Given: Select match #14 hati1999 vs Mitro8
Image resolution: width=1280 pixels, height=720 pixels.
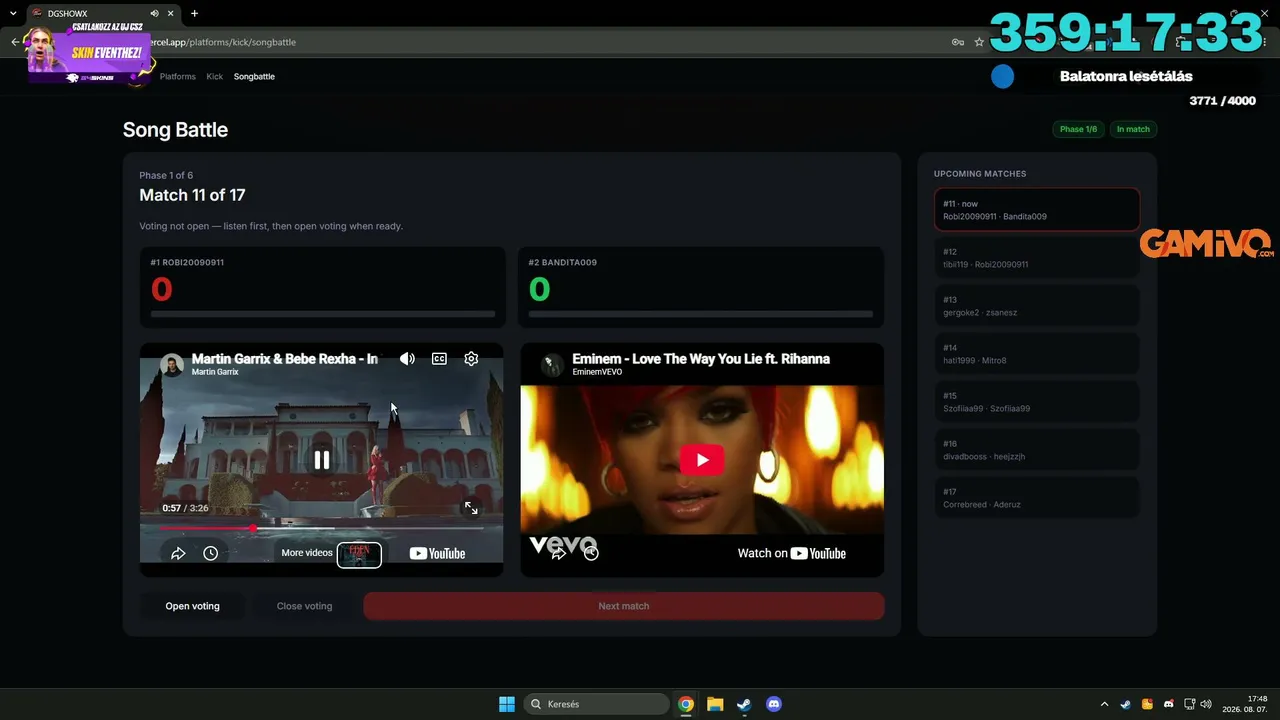Looking at the screenshot, I should click(x=1036, y=354).
